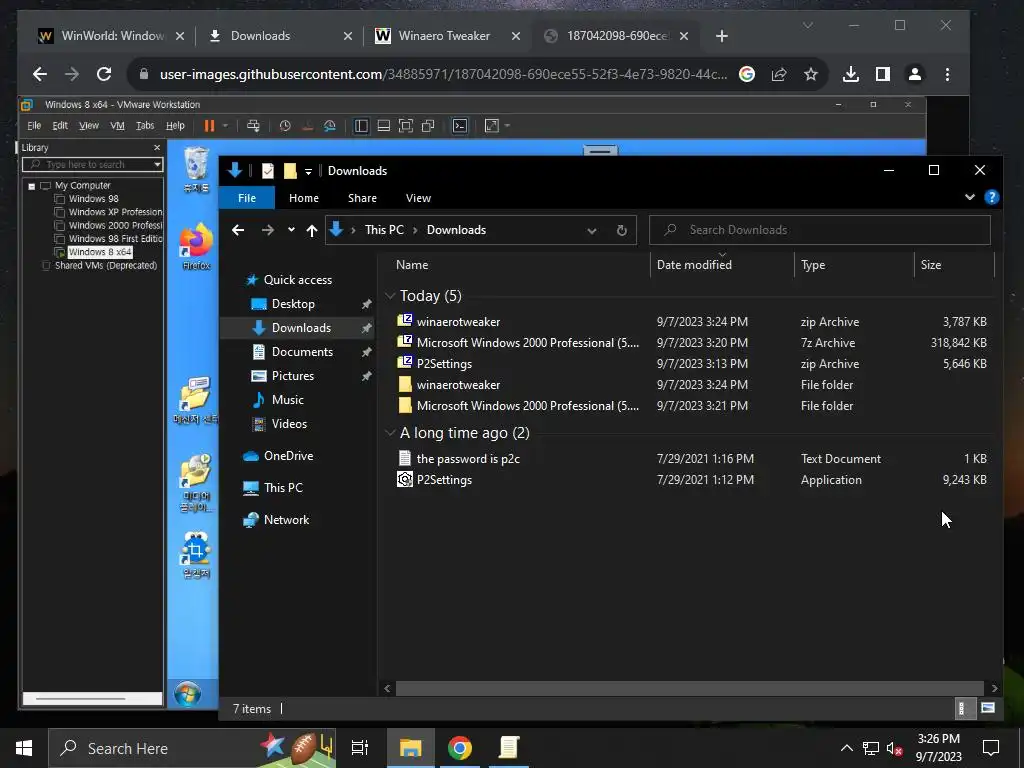Open the VM menu in VMware
Image resolution: width=1024 pixels, height=768 pixels.
(x=118, y=125)
